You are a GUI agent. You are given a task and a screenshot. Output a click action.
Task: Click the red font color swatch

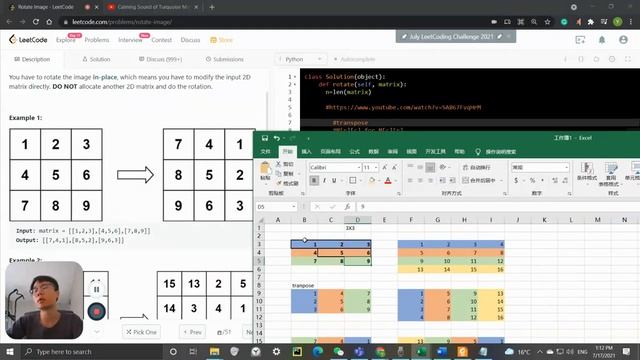pos(388,180)
